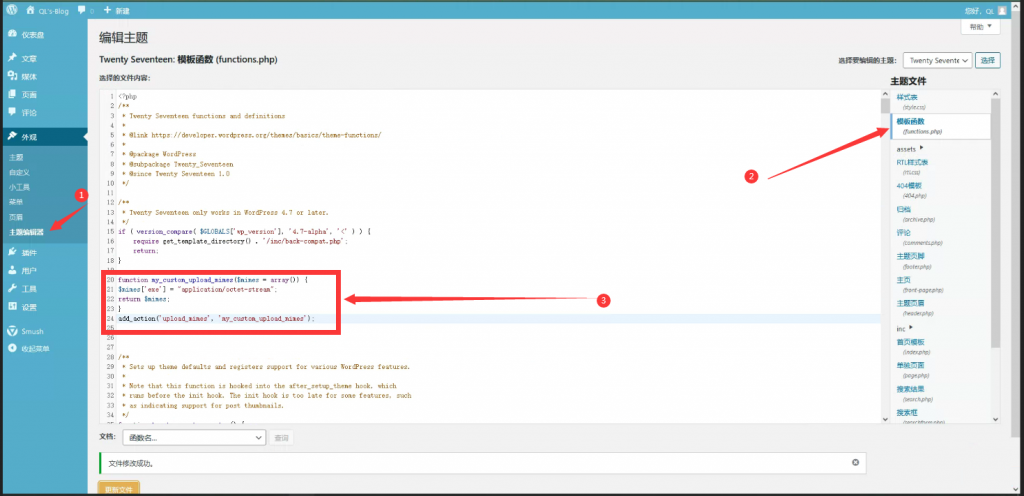
Task: Open the Twenty Seventeen theme dropdown
Action: tap(938, 61)
